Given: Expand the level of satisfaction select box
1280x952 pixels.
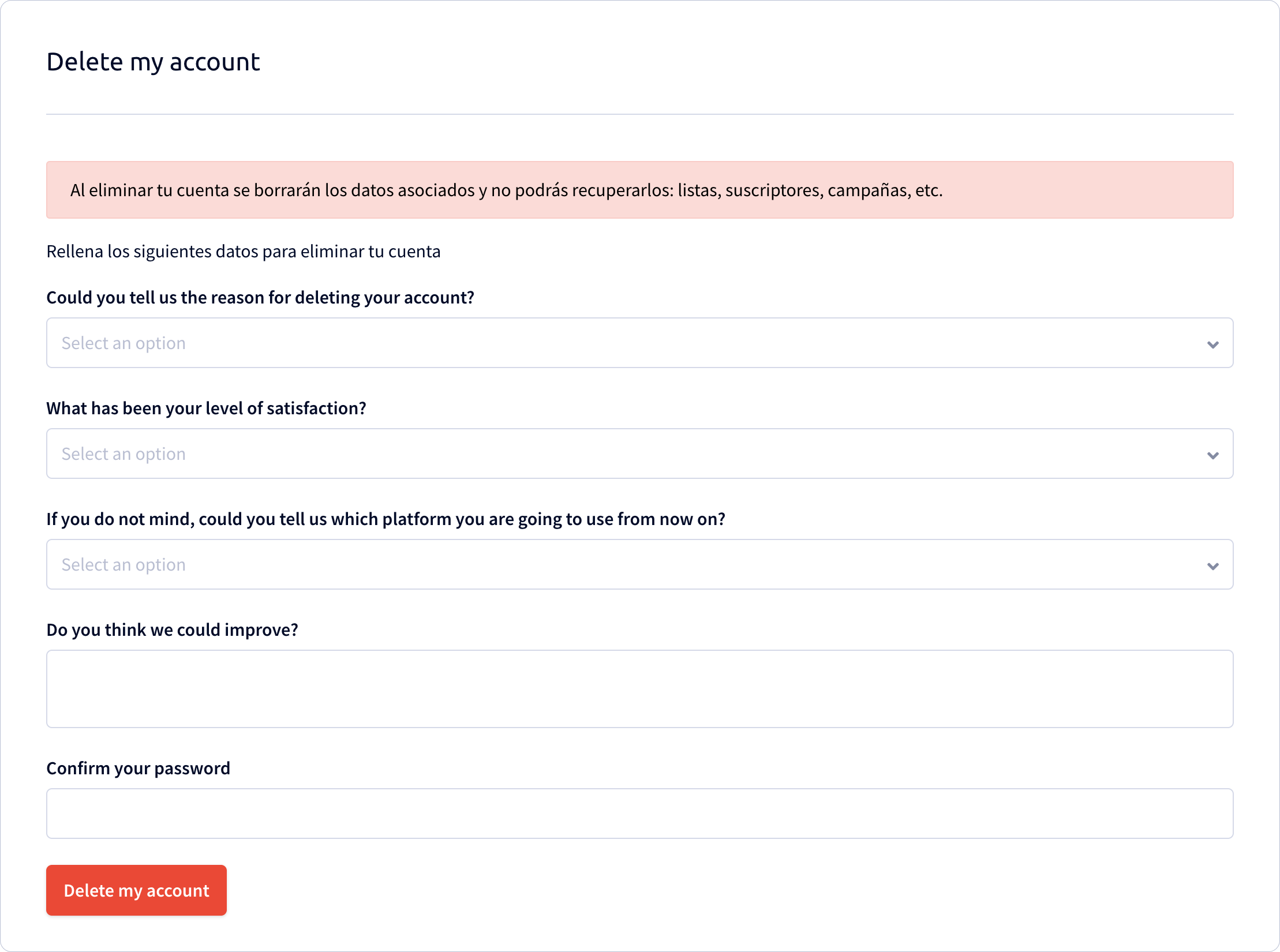Looking at the screenshot, I should [x=639, y=453].
